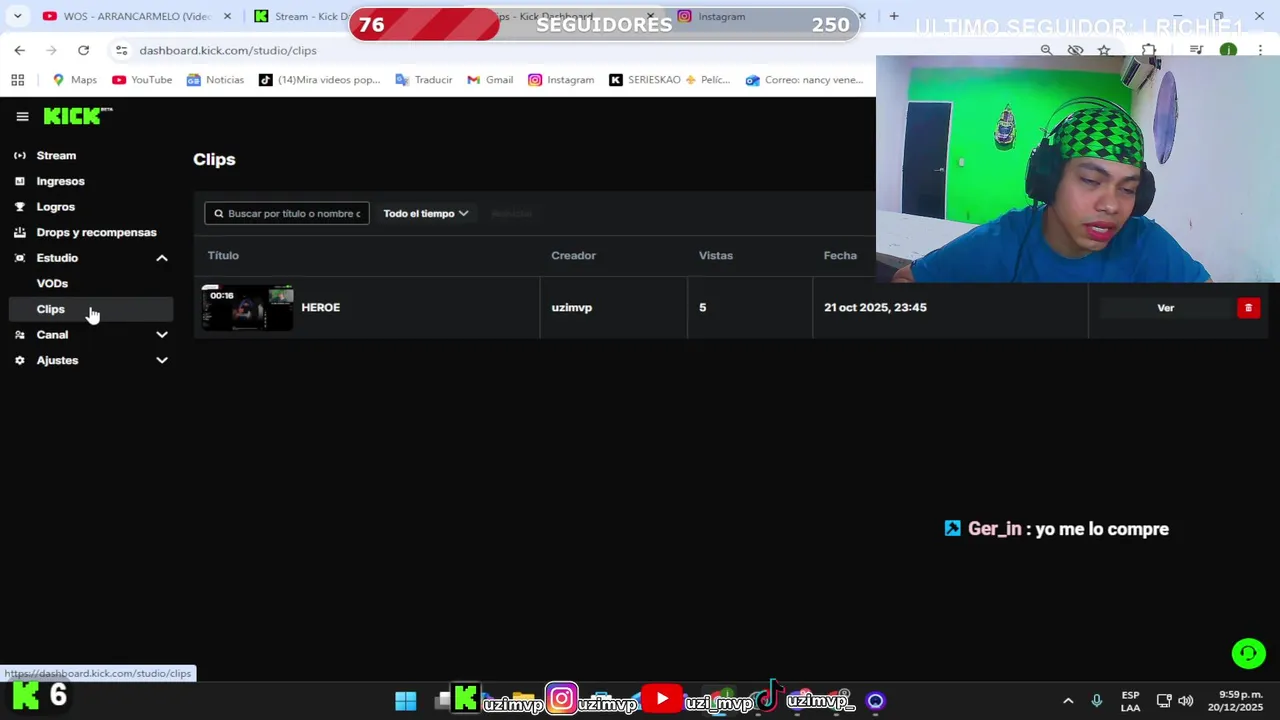Click the date 21 oct 2025, 23:45
Screen dimensions: 1280x720
[875, 308]
